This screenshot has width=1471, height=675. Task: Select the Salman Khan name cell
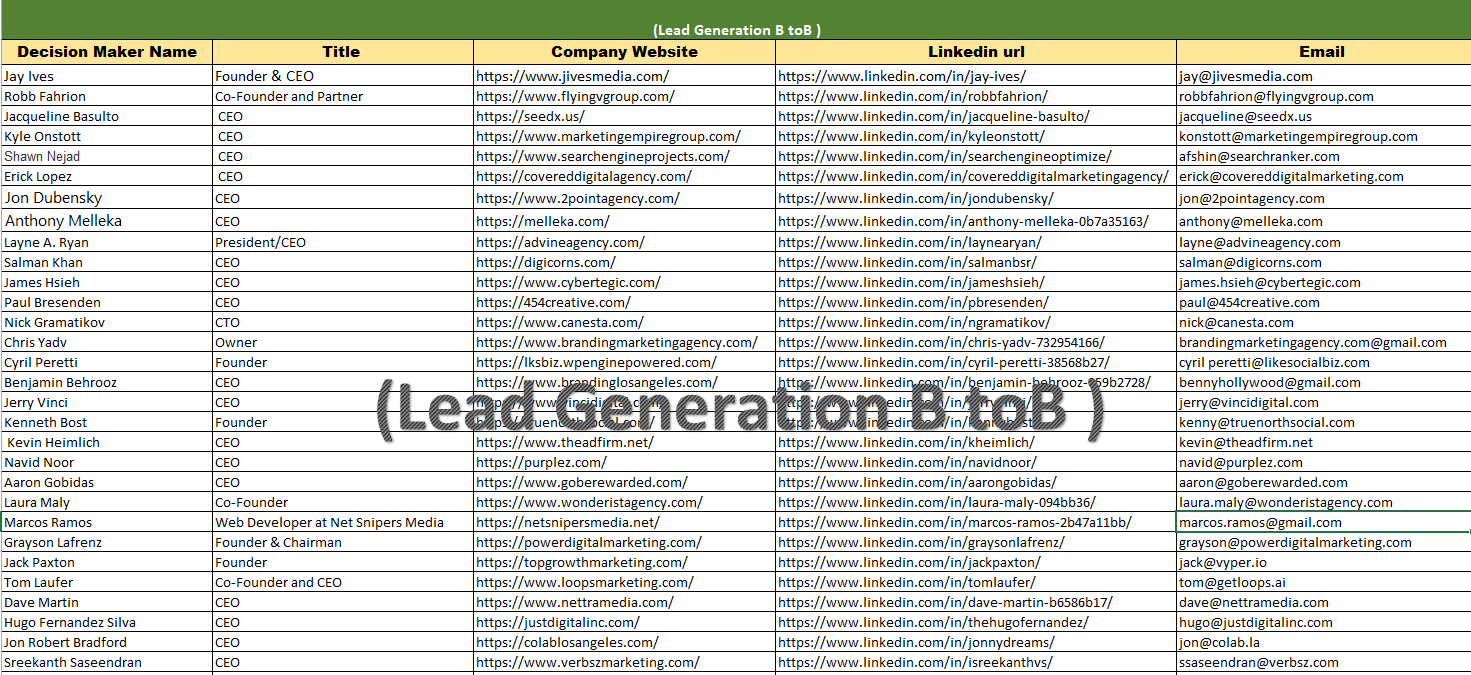(x=107, y=262)
